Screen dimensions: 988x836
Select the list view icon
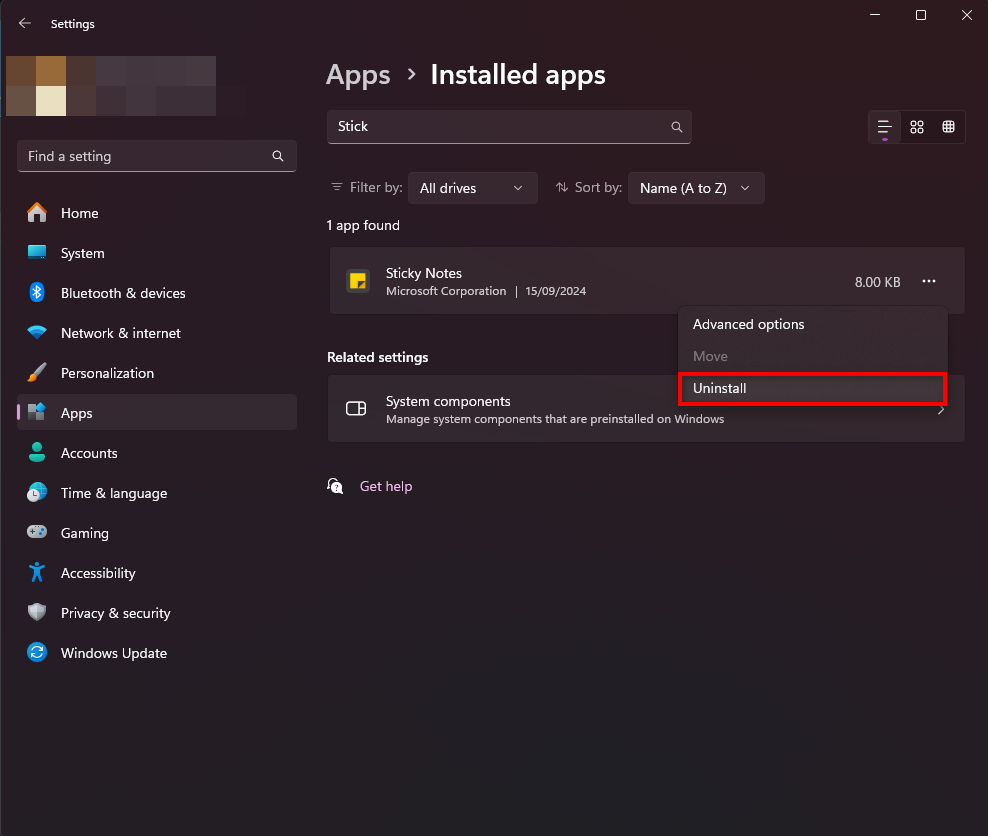pos(884,127)
